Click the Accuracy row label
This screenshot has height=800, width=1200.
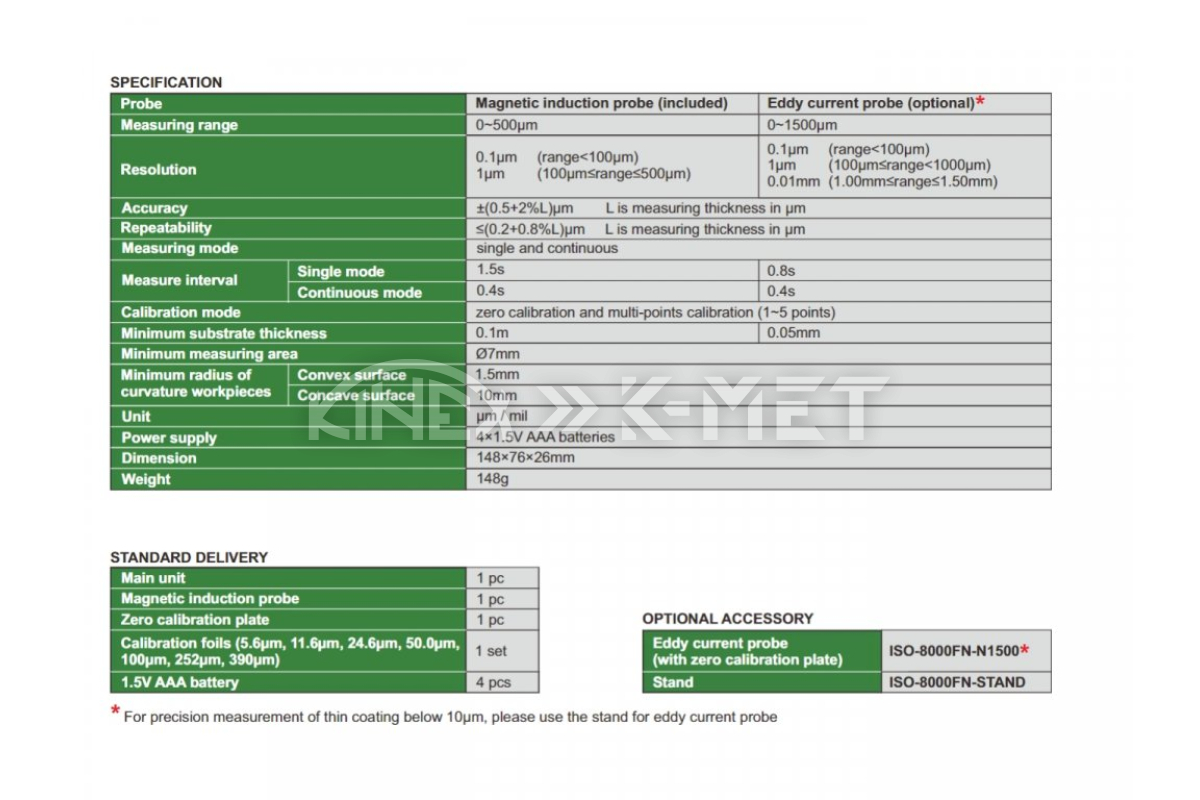point(288,208)
